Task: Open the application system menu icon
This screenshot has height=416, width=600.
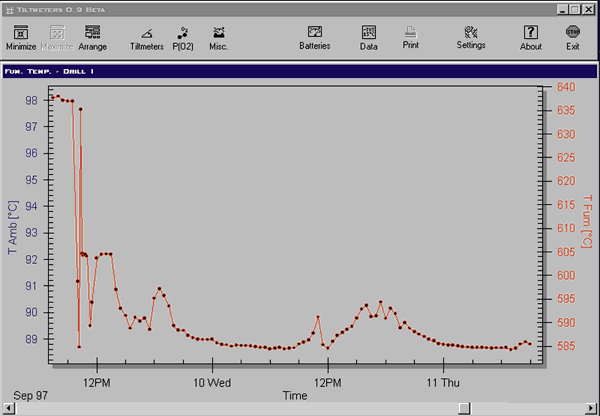Action: (10, 7)
